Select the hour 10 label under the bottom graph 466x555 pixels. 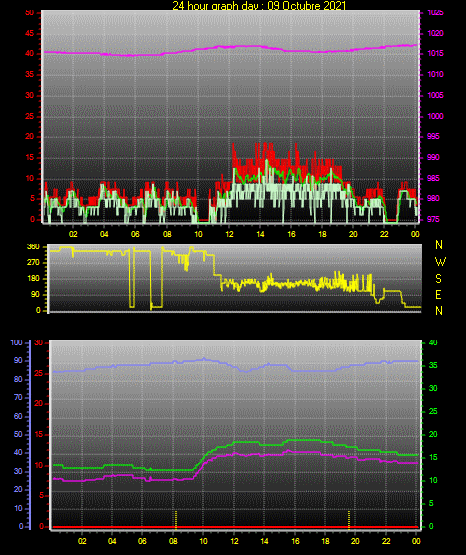pyautogui.click(x=203, y=541)
